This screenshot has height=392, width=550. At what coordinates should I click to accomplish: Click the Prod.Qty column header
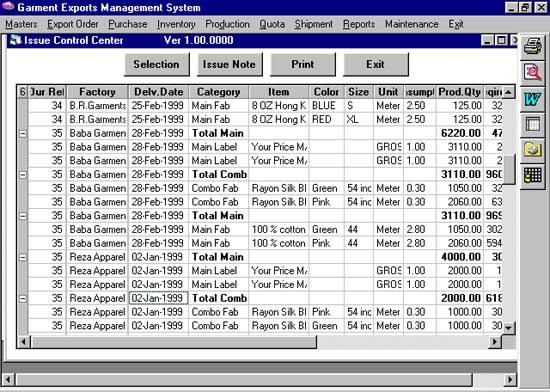(x=460, y=92)
